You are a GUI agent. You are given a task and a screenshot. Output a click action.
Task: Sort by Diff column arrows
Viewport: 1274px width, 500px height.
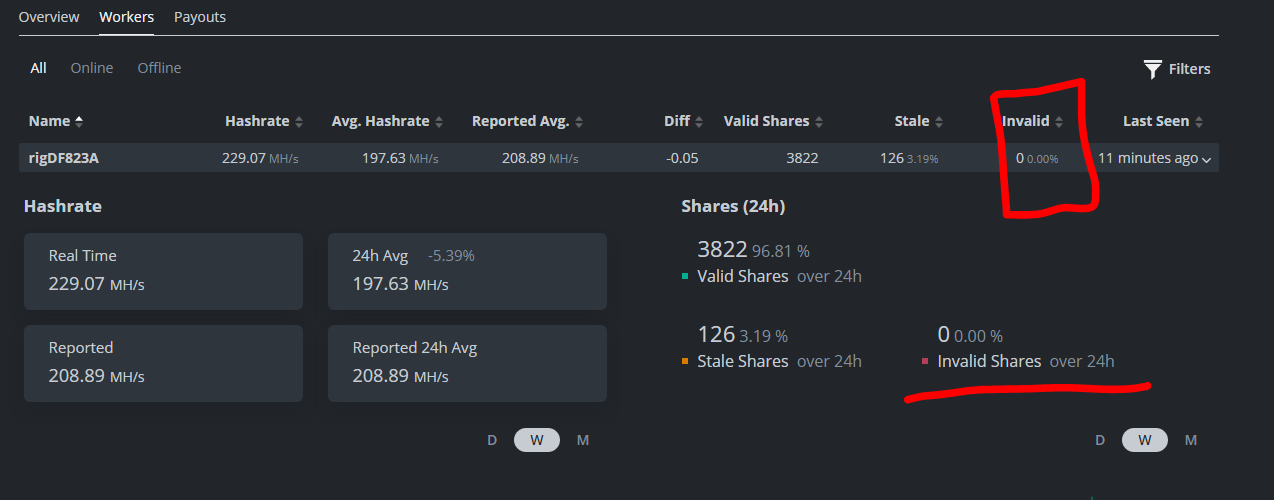[x=699, y=121]
